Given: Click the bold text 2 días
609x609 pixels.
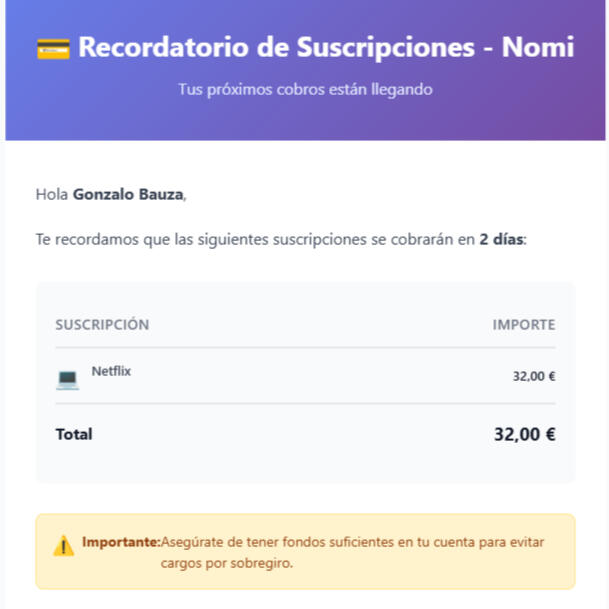Looking at the screenshot, I should pyautogui.click(x=501, y=239).
